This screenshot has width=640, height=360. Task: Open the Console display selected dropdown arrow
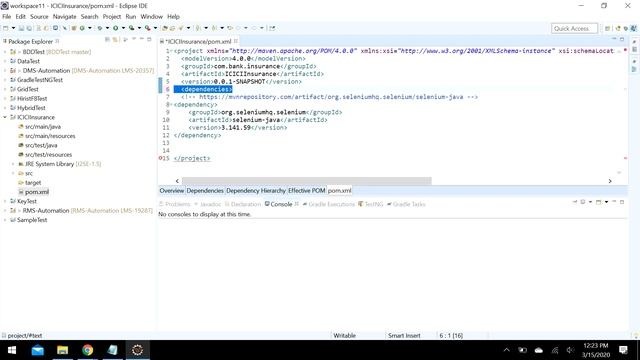590,202
